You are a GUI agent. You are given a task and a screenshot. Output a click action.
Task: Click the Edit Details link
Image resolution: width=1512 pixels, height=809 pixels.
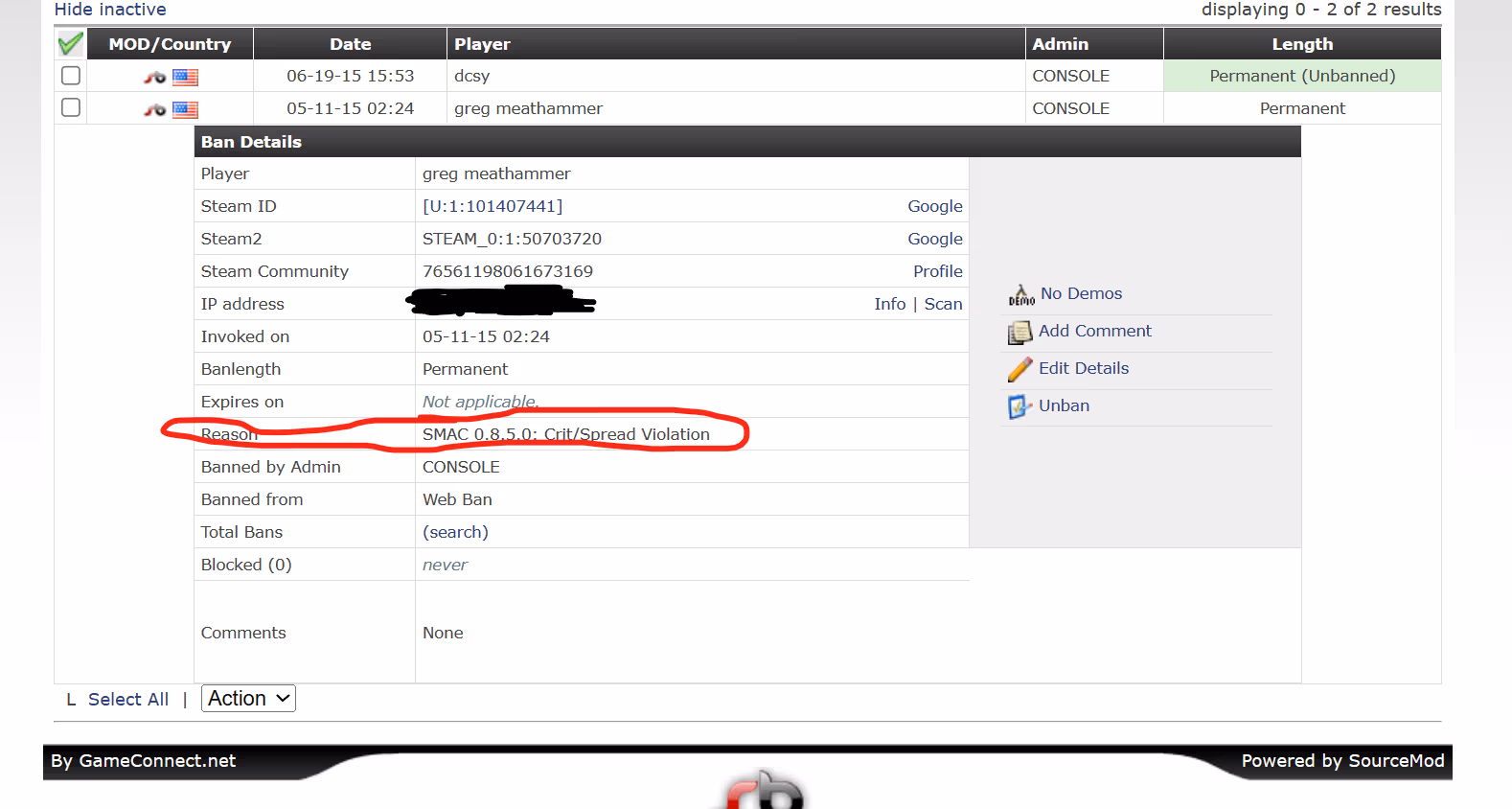(x=1084, y=368)
